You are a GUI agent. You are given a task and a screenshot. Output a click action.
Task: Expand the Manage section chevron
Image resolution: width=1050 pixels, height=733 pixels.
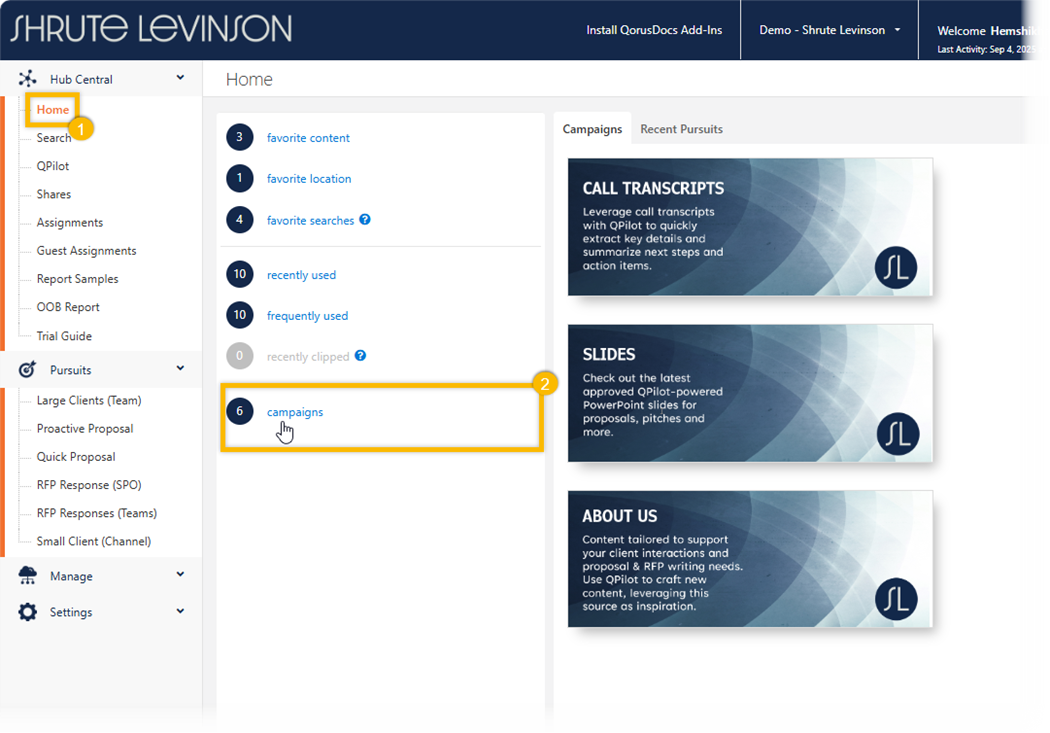(180, 575)
